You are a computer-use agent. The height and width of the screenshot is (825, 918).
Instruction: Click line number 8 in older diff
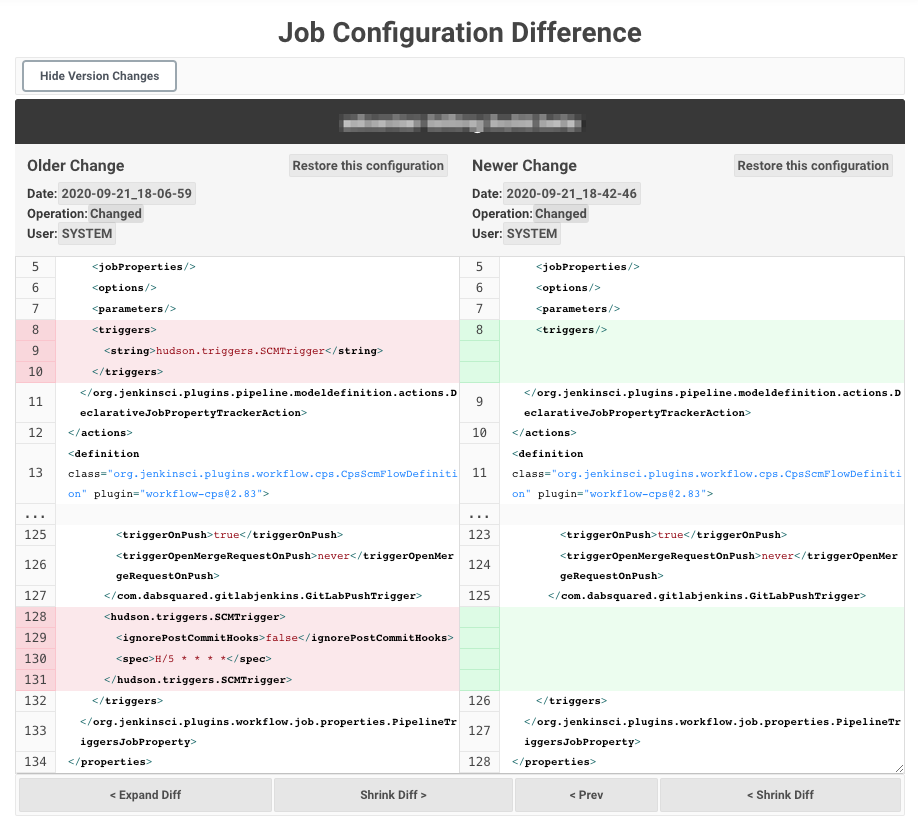[x=35, y=330]
